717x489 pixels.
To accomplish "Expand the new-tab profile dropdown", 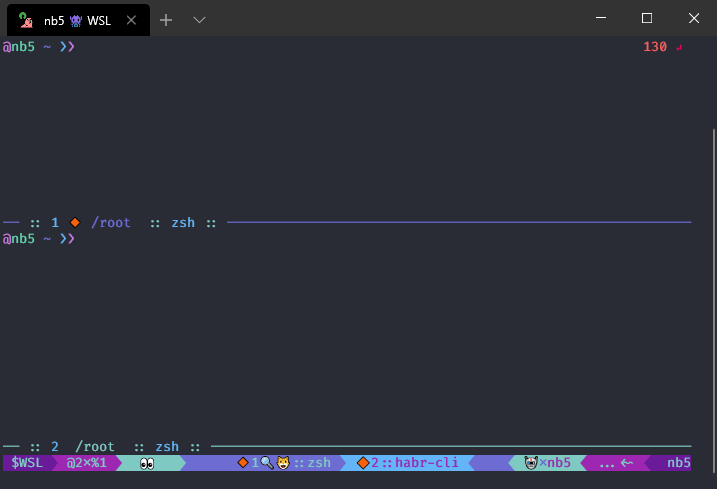I will click(x=199, y=20).
